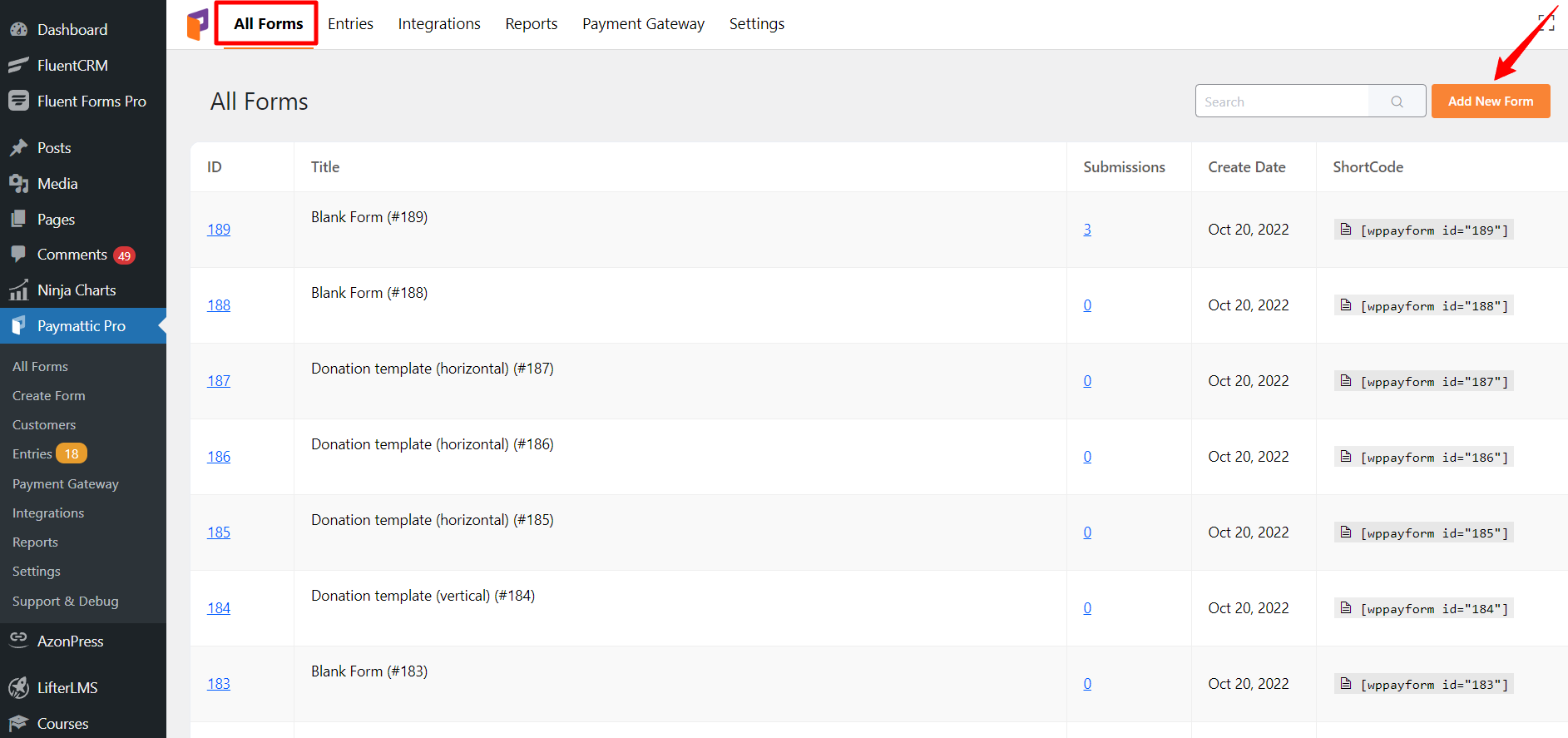Open form ID 185 link
Image resolution: width=1568 pixels, height=738 pixels.
[219, 532]
